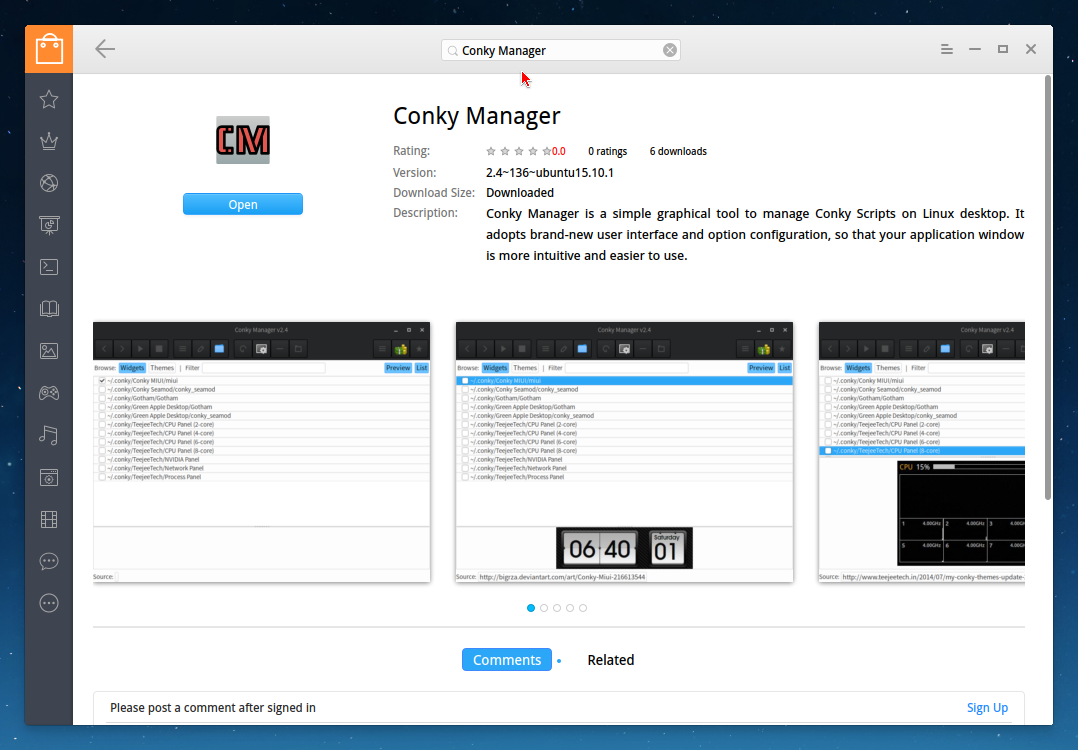Maximize the store window
Screen dimensions: 1078x750
click(1003, 49)
